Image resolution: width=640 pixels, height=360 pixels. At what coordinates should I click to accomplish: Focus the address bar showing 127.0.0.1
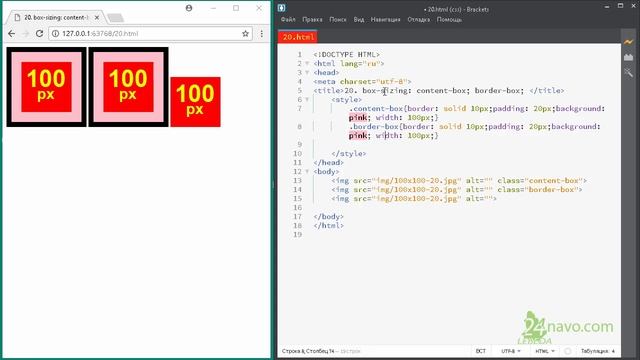pos(150,33)
